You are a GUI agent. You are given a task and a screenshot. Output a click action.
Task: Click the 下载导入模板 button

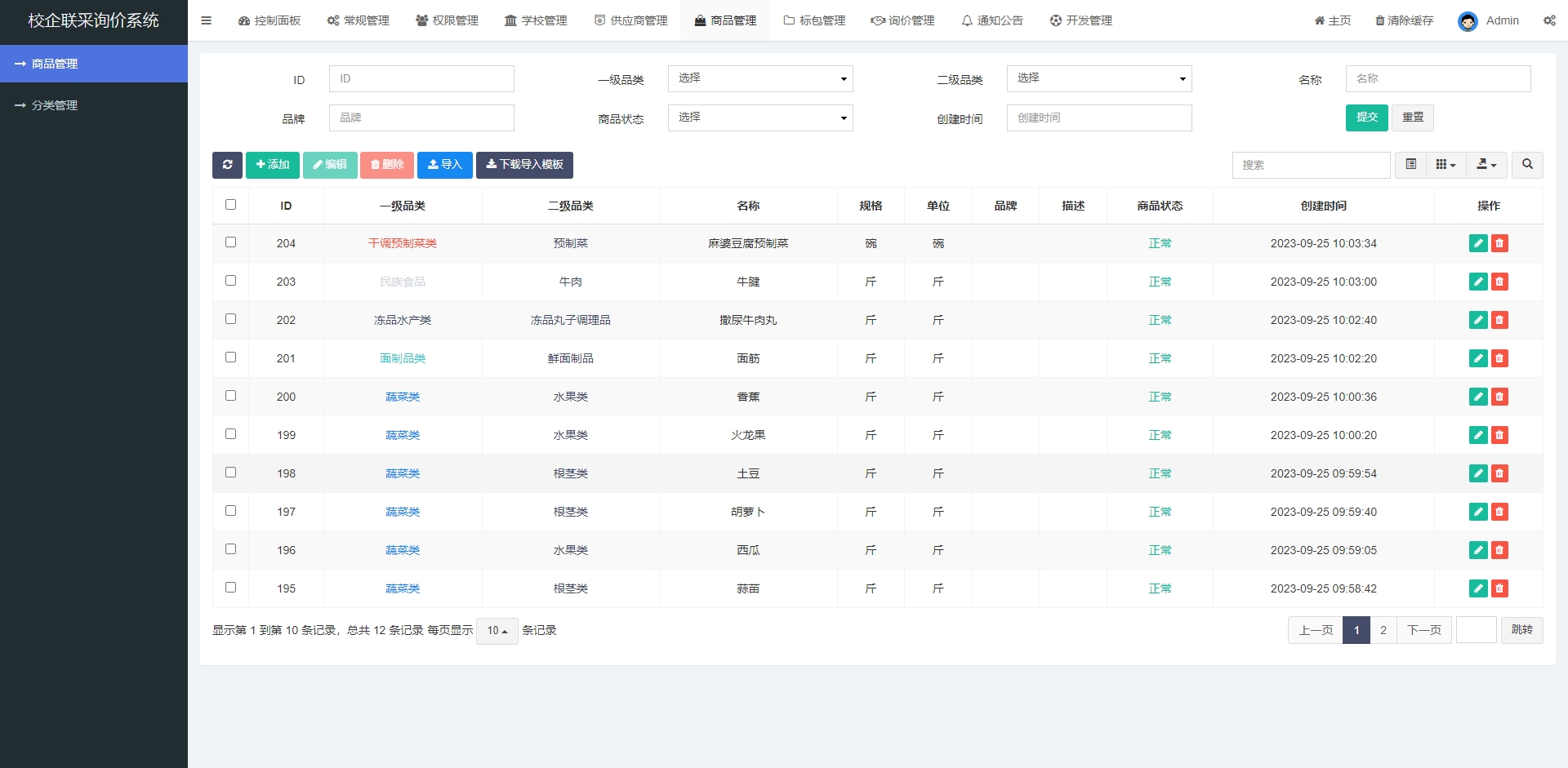(x=524, y=165)
